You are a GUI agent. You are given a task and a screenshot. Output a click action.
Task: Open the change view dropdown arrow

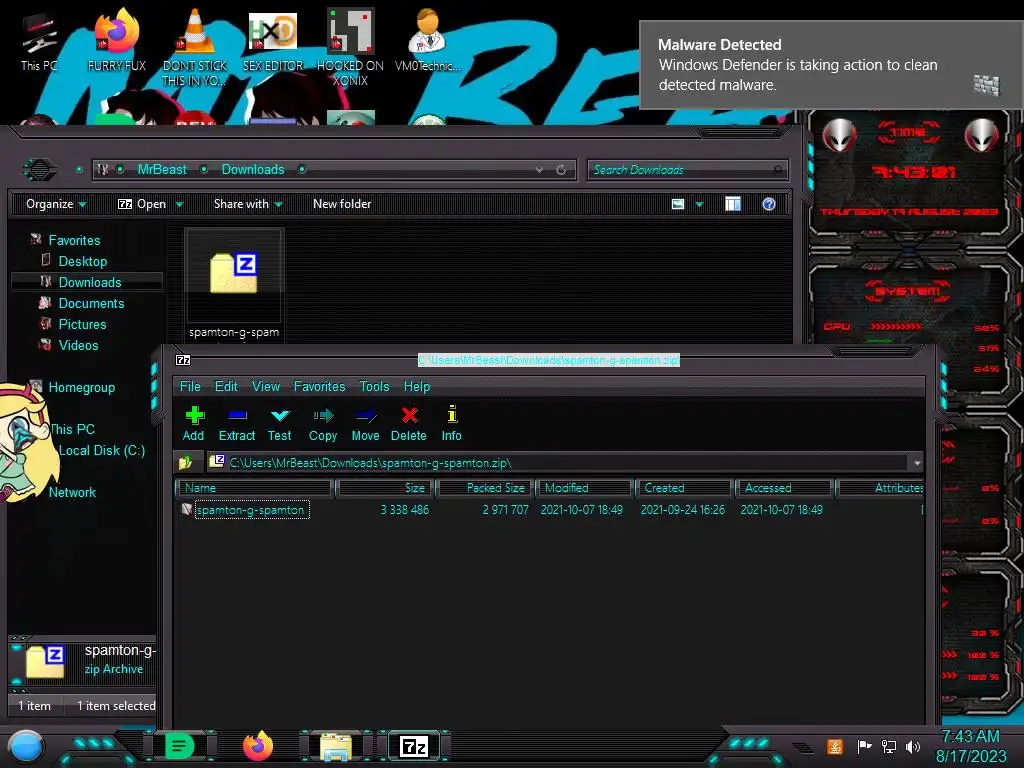699,204
